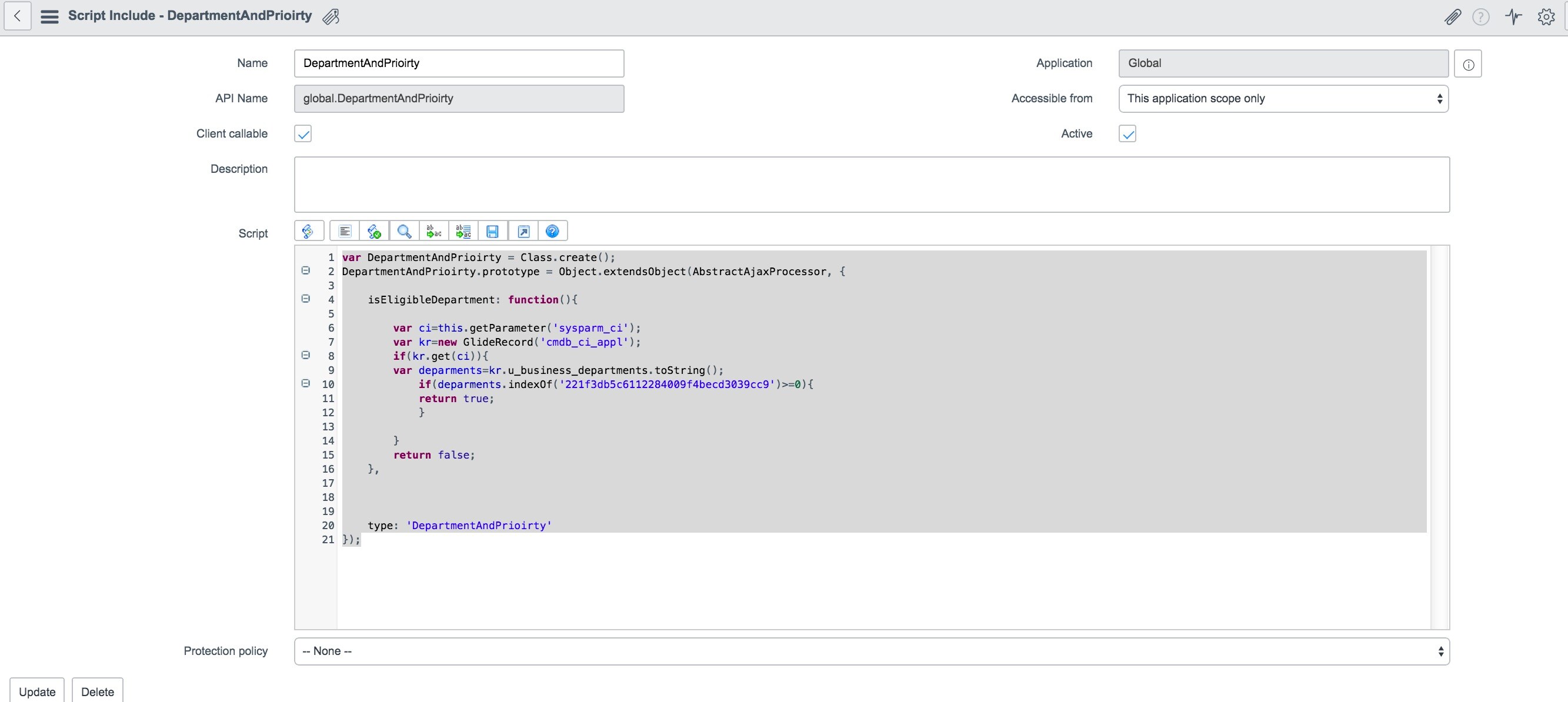Image resolution: width=1568 pixels, height=702 pixels.
Task: Click the format code icon
Action: coord(345,231)
